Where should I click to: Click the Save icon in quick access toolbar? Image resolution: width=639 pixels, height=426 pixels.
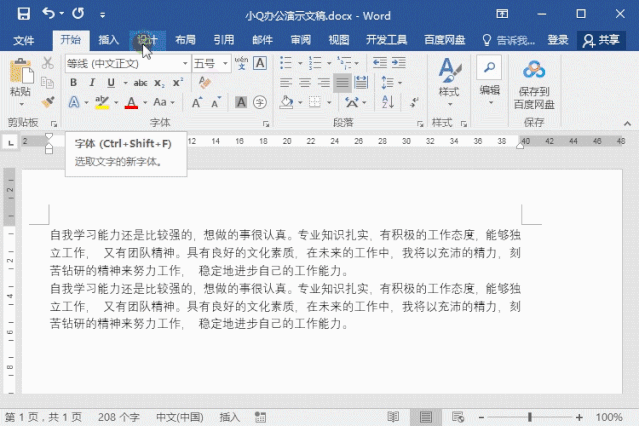click(x=24, y=14)
